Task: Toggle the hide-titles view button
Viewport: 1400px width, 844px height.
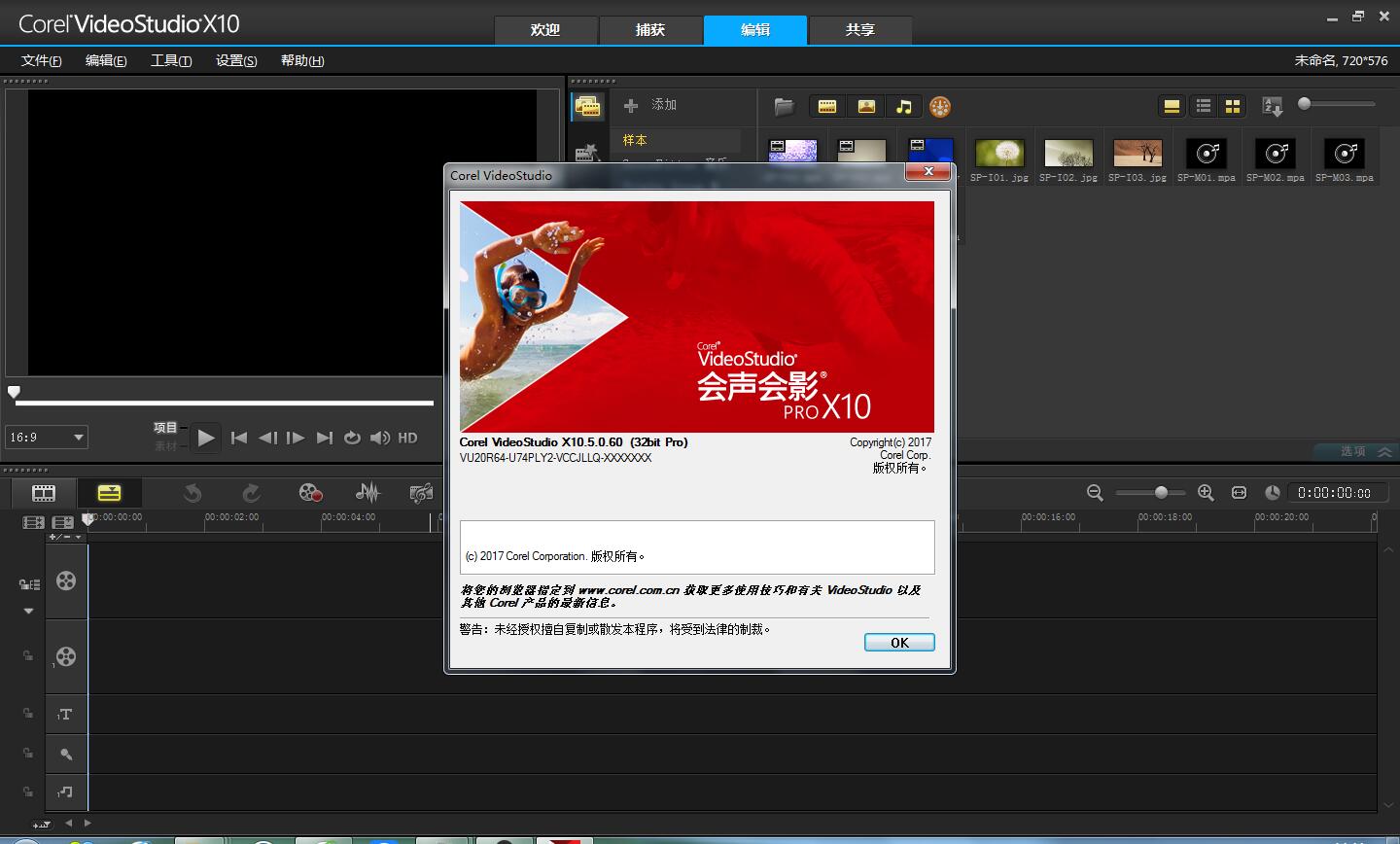Action: 1172,106
